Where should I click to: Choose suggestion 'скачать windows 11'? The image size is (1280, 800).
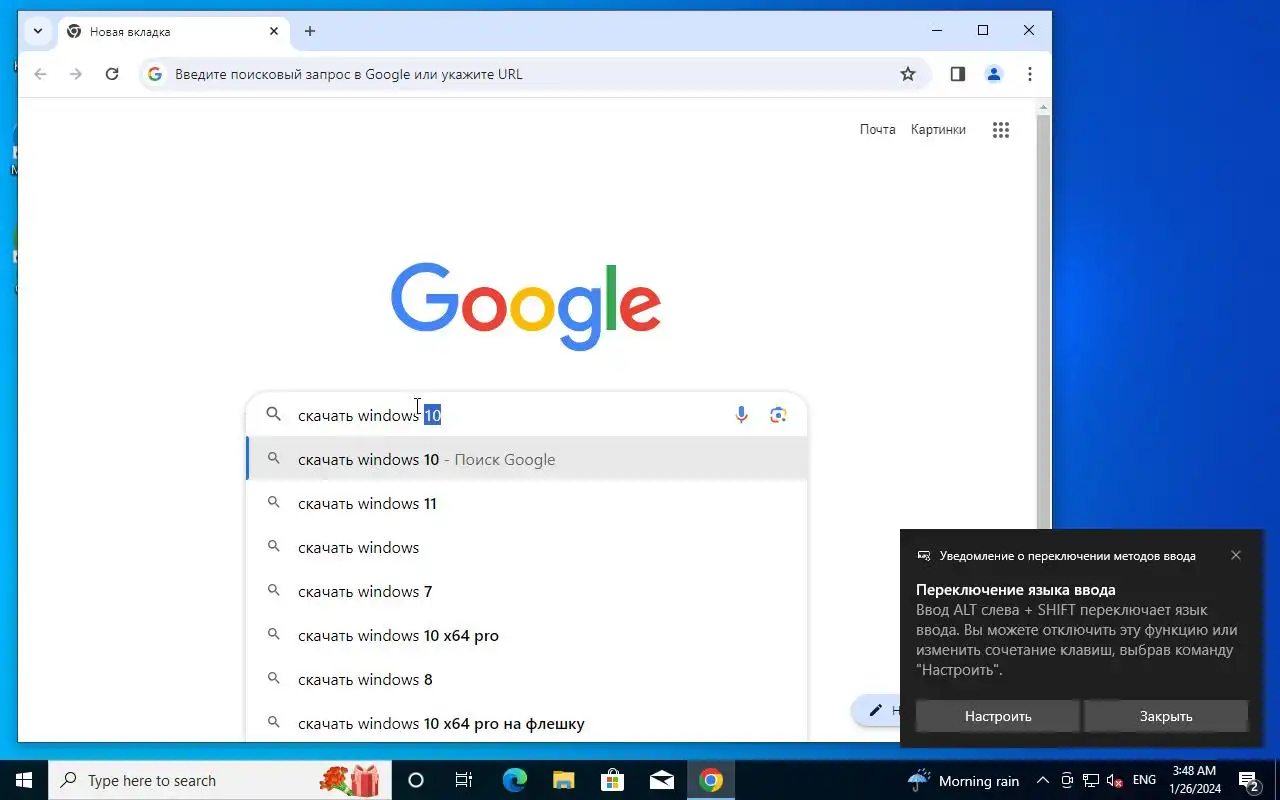coord(527,503)
